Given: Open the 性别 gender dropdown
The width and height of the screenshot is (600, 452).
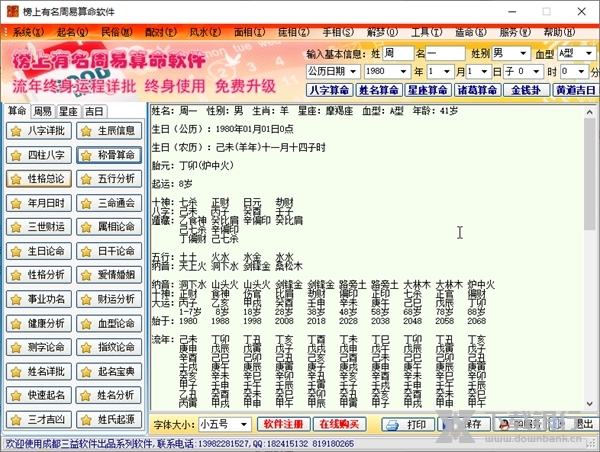Looking at the screenshot, I should point(523,53).
